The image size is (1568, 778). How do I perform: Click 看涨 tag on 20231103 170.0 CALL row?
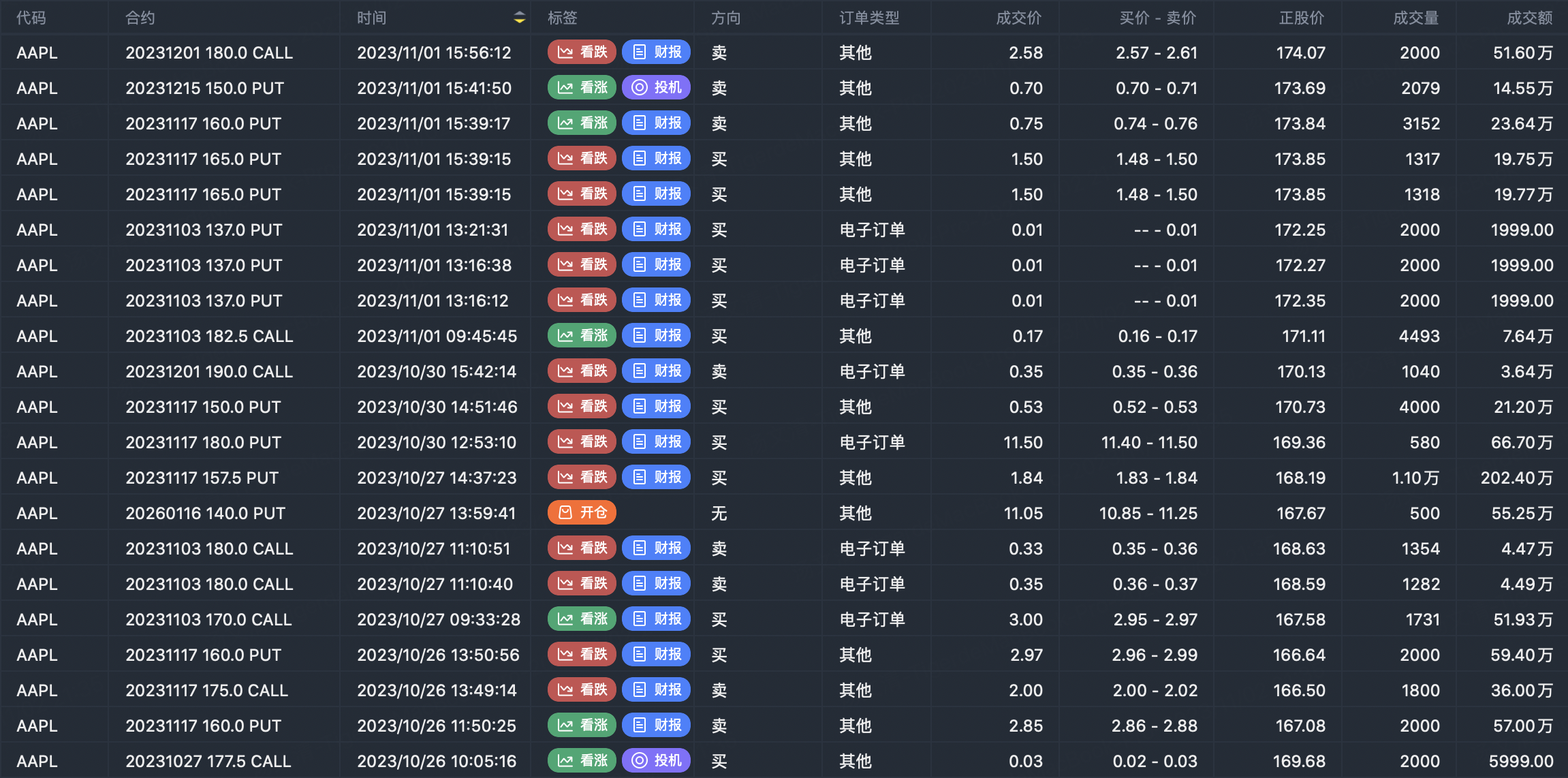[582, 619]
